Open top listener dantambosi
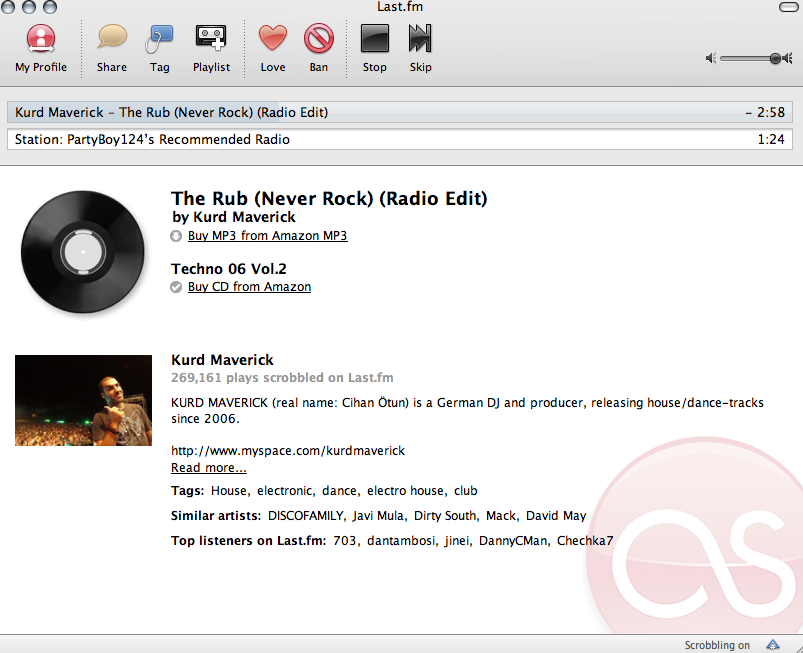 [401, 541]
